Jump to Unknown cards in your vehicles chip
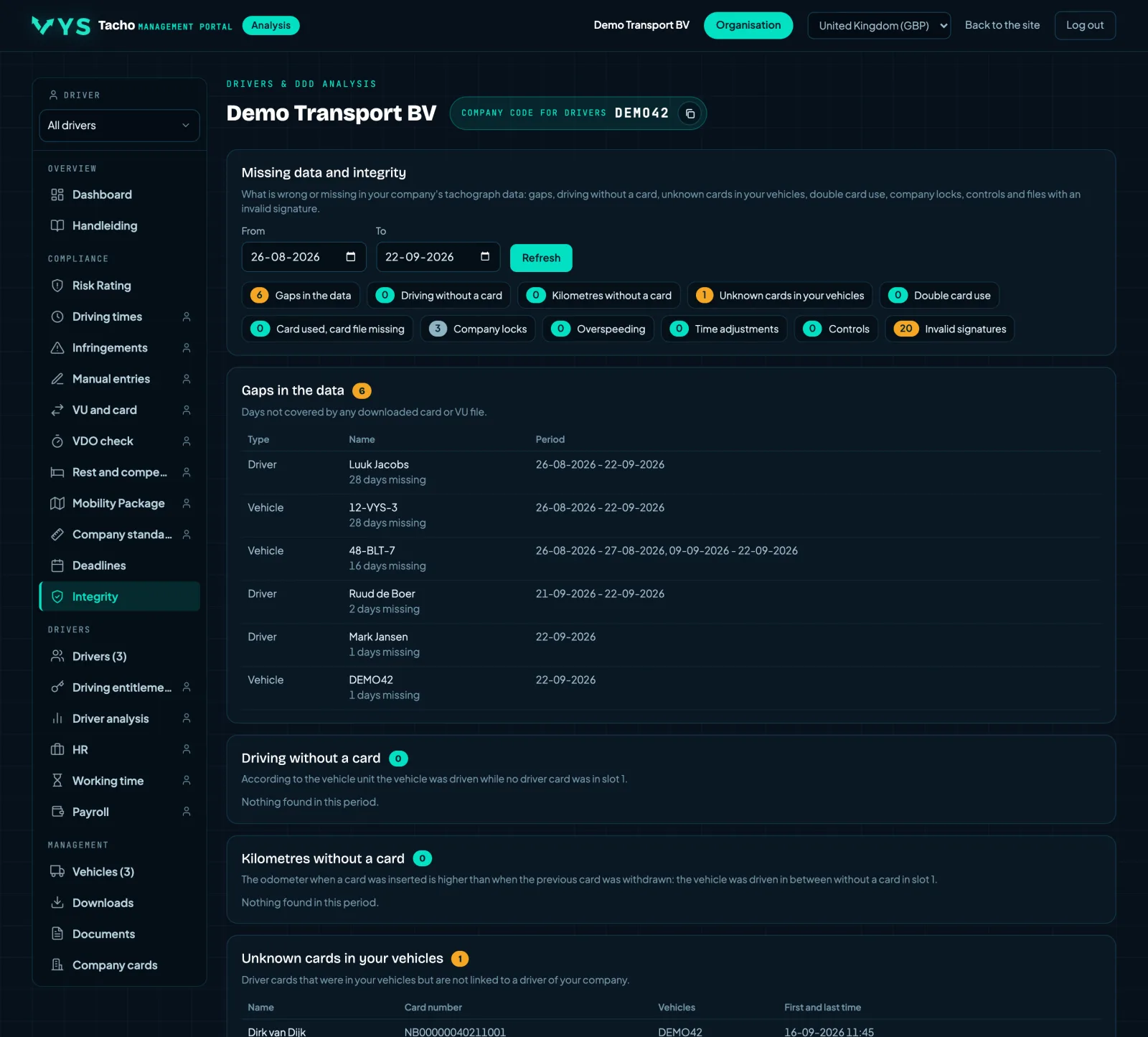The image size is (1148, 1037). (x=780, y=296)
